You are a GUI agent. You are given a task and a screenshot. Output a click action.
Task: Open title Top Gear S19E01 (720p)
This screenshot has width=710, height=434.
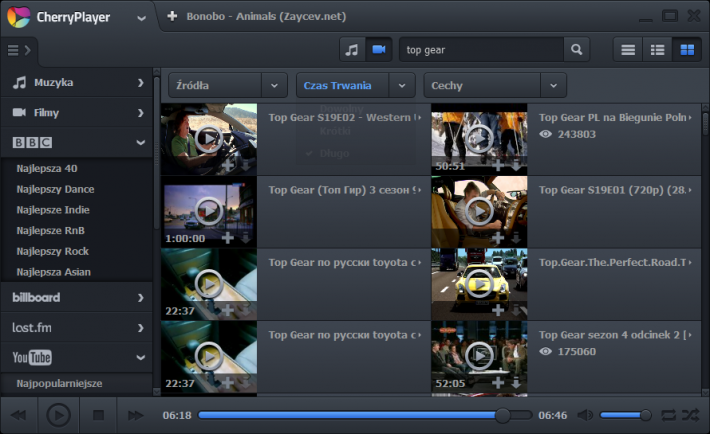tap(613, 190)
